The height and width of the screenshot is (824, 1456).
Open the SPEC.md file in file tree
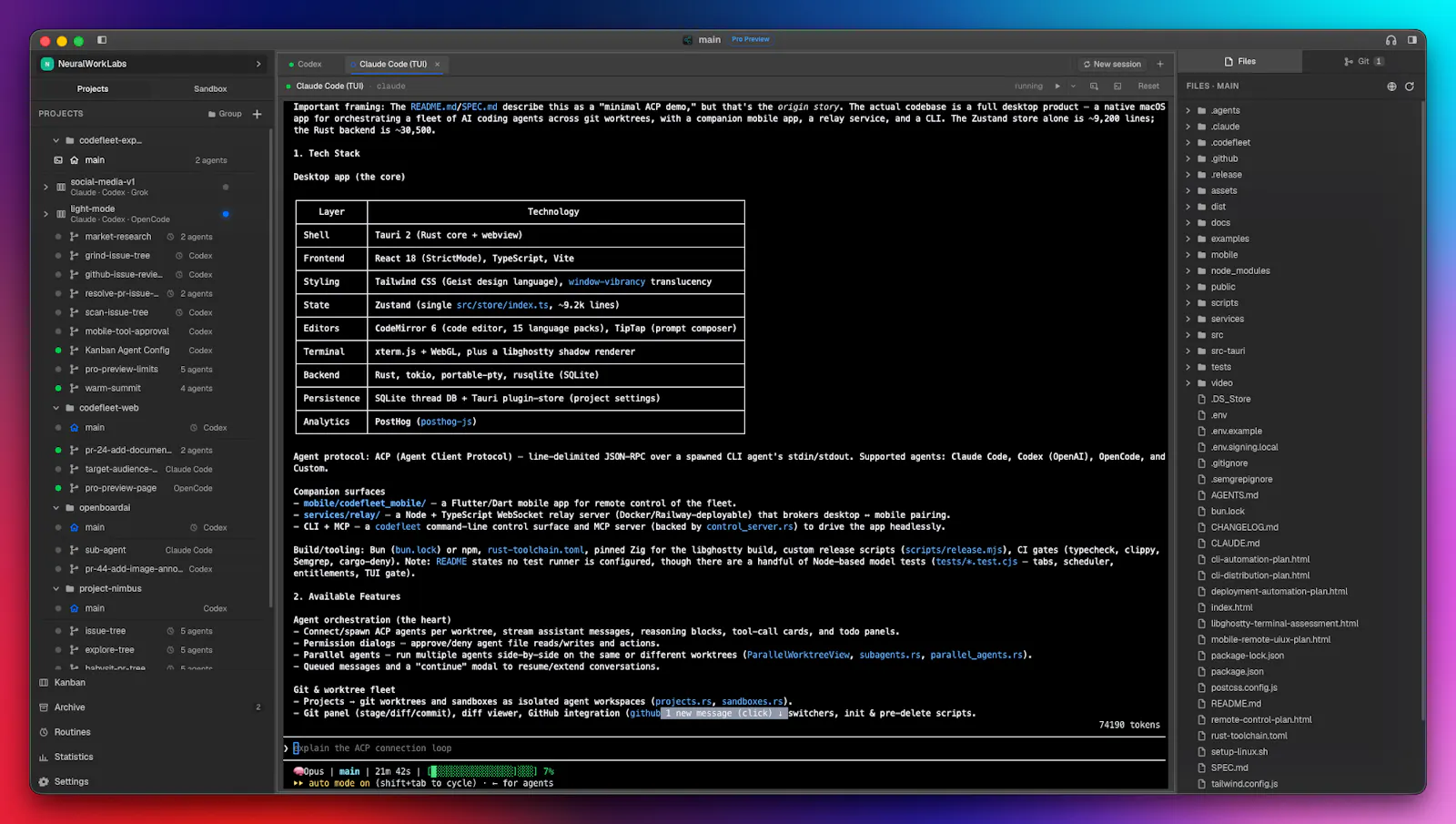(x=1229, y=768)
